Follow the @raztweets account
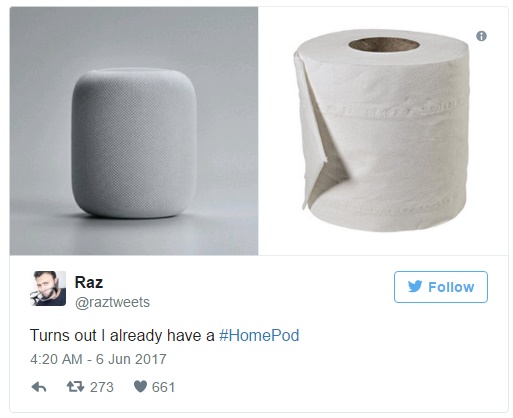Screen dimensions: 513x418 pos(441,287)
